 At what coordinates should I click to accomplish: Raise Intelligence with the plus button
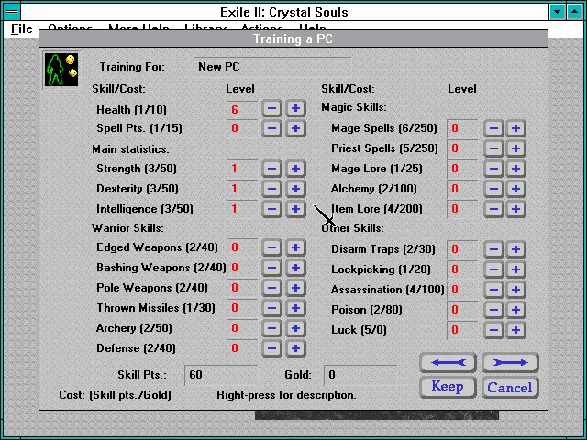point(295,209)
